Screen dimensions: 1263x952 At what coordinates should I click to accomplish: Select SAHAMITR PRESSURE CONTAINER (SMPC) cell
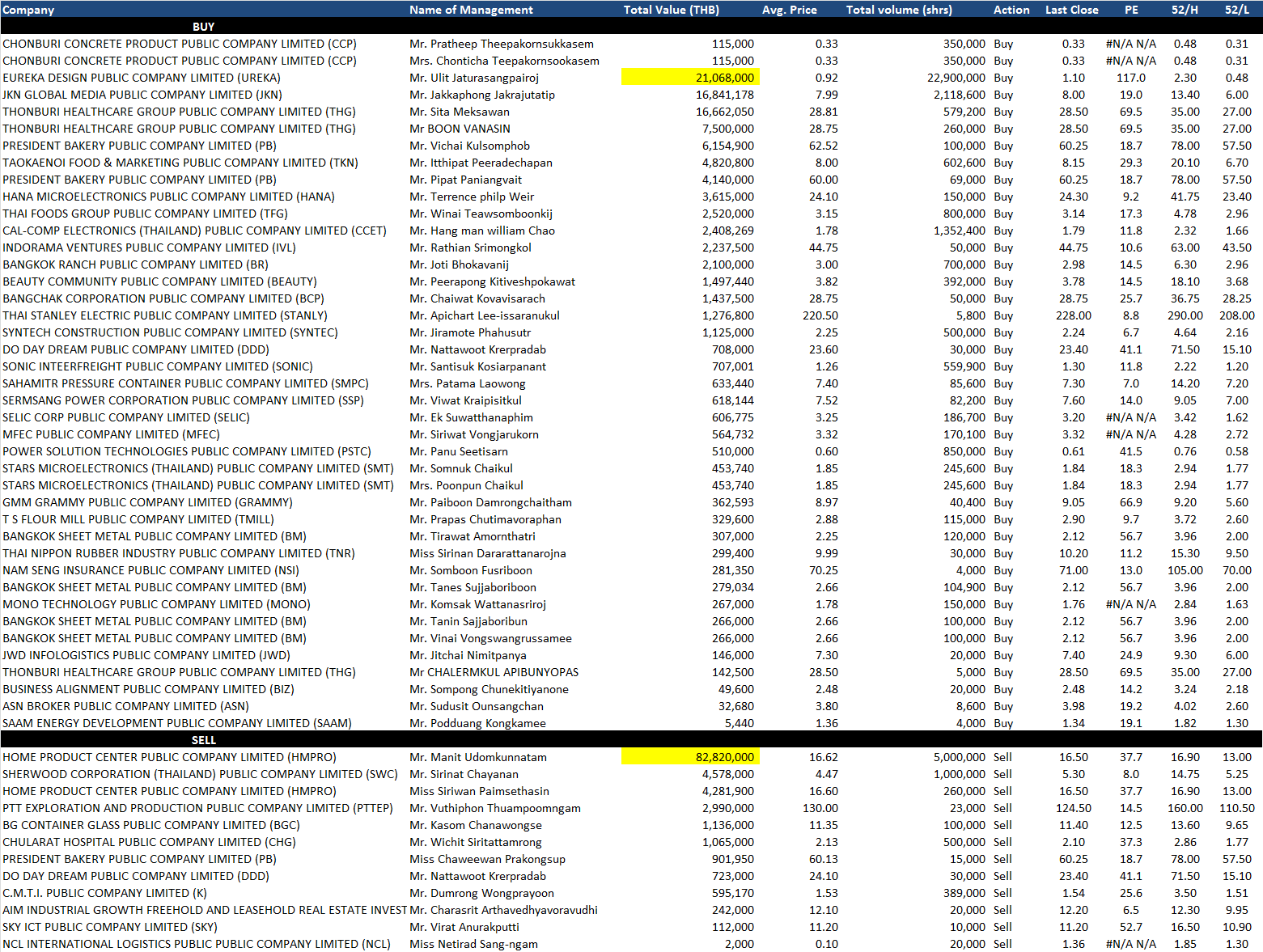coord(185,383)
